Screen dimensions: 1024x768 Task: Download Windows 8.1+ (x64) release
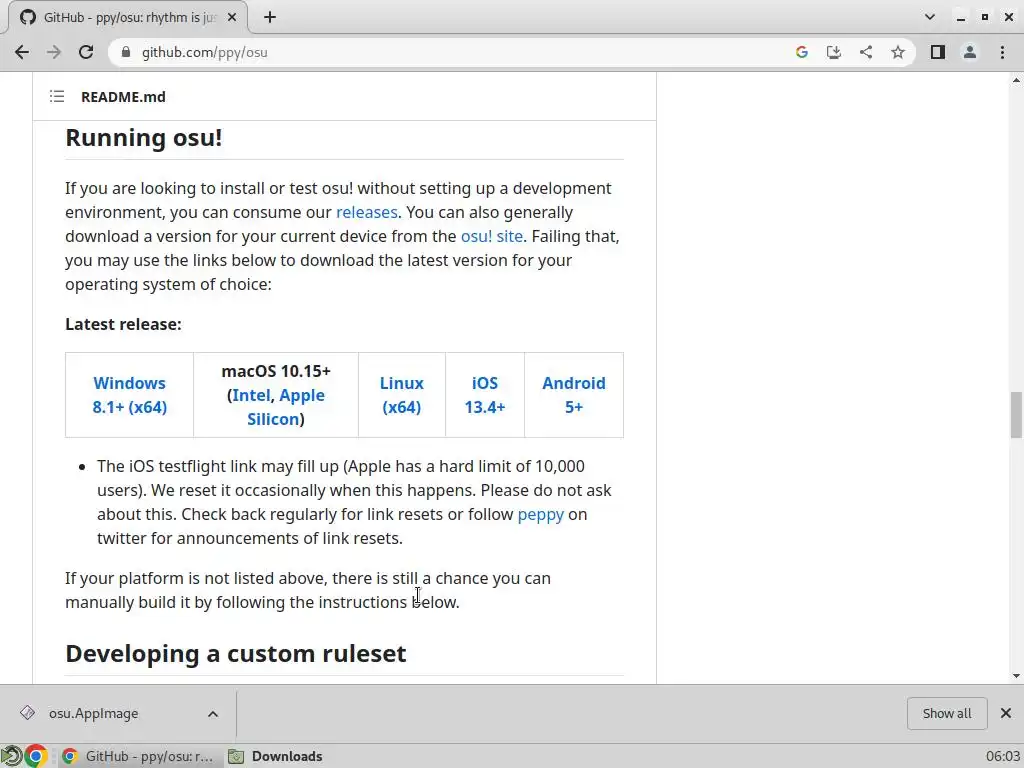point(129,395)
